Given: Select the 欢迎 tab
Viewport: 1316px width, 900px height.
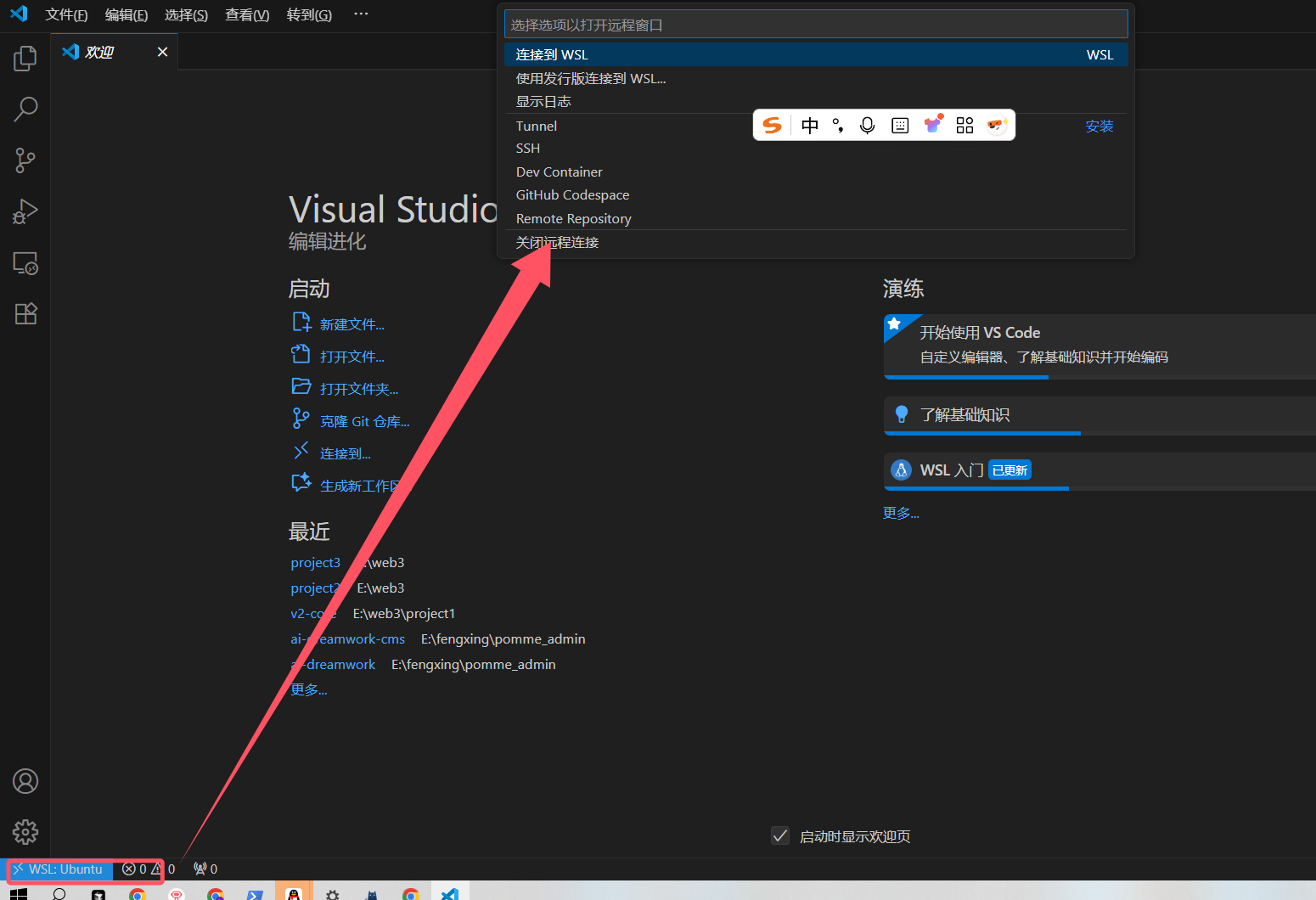Looking at the screenshot, I should [115, 52].
